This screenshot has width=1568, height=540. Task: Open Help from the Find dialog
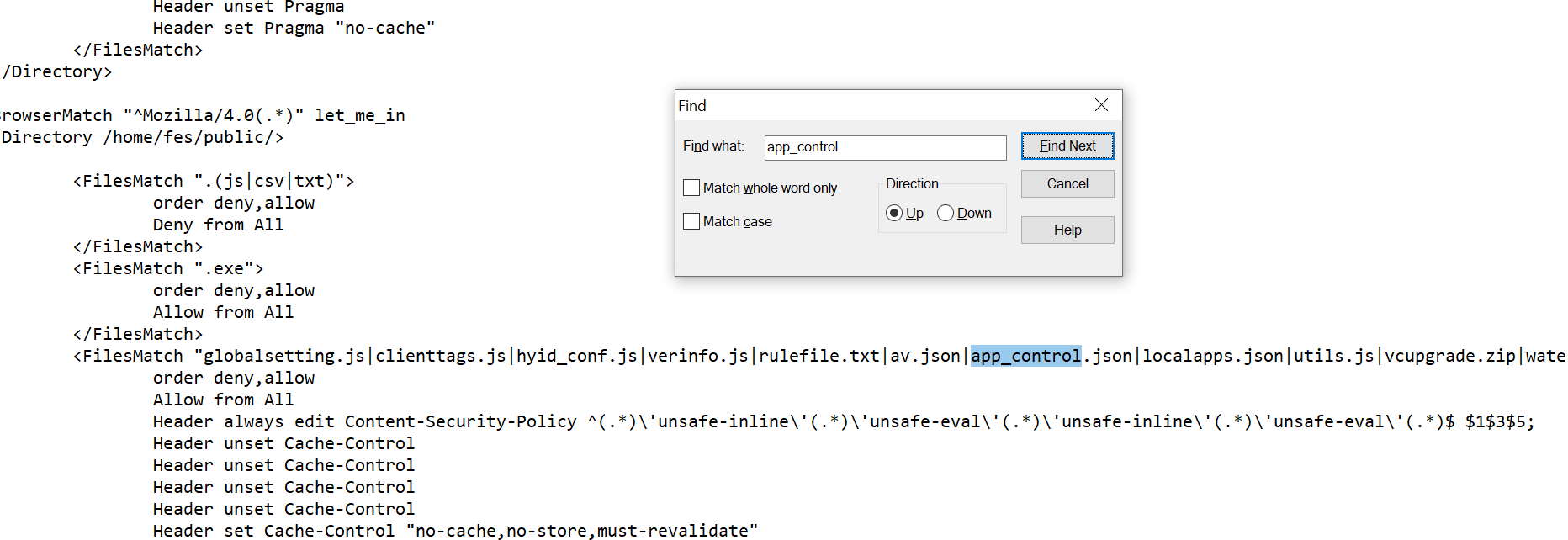(1067, 230)
